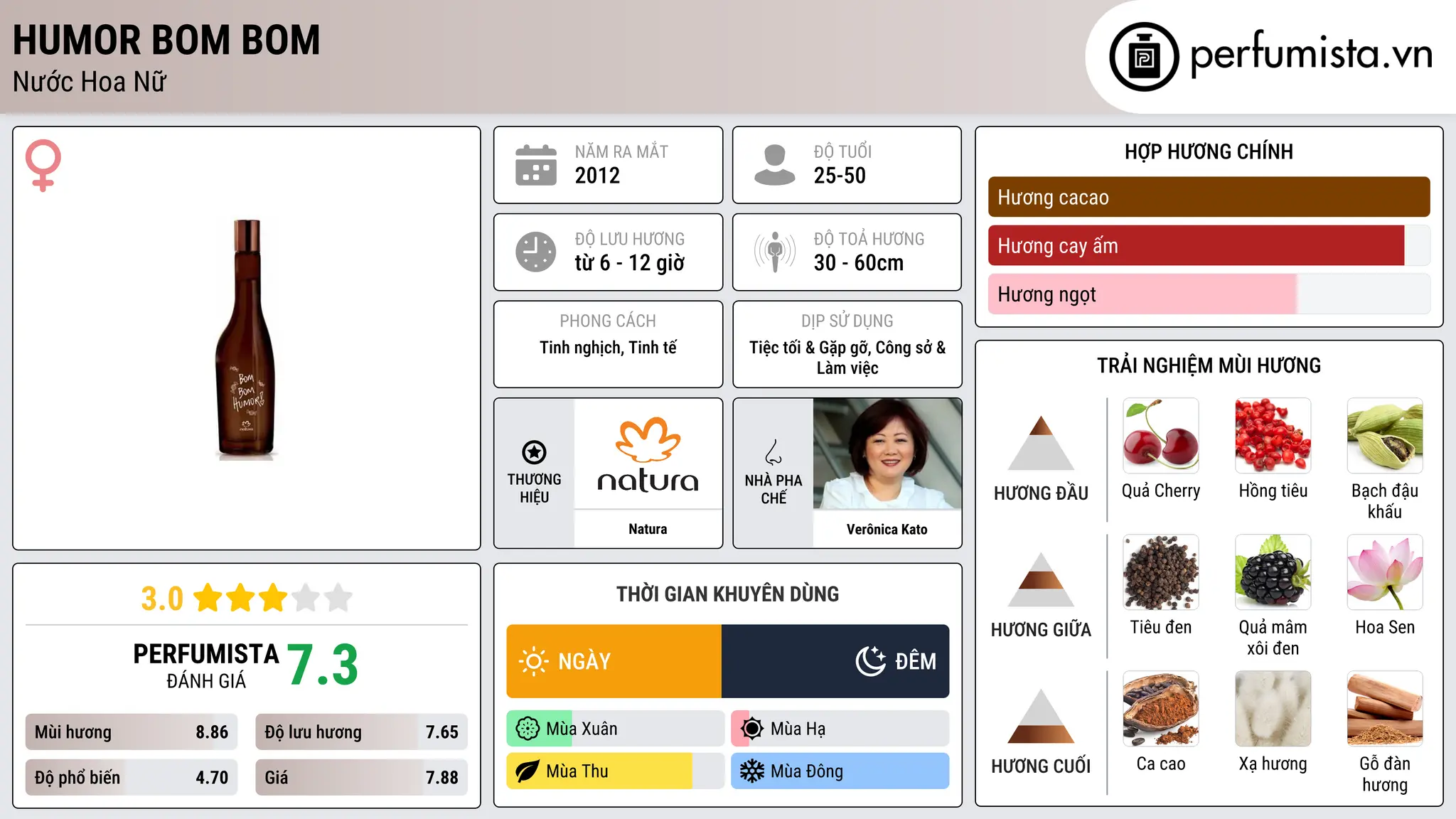Select the Đêm nighttime segment

point(835,661)
